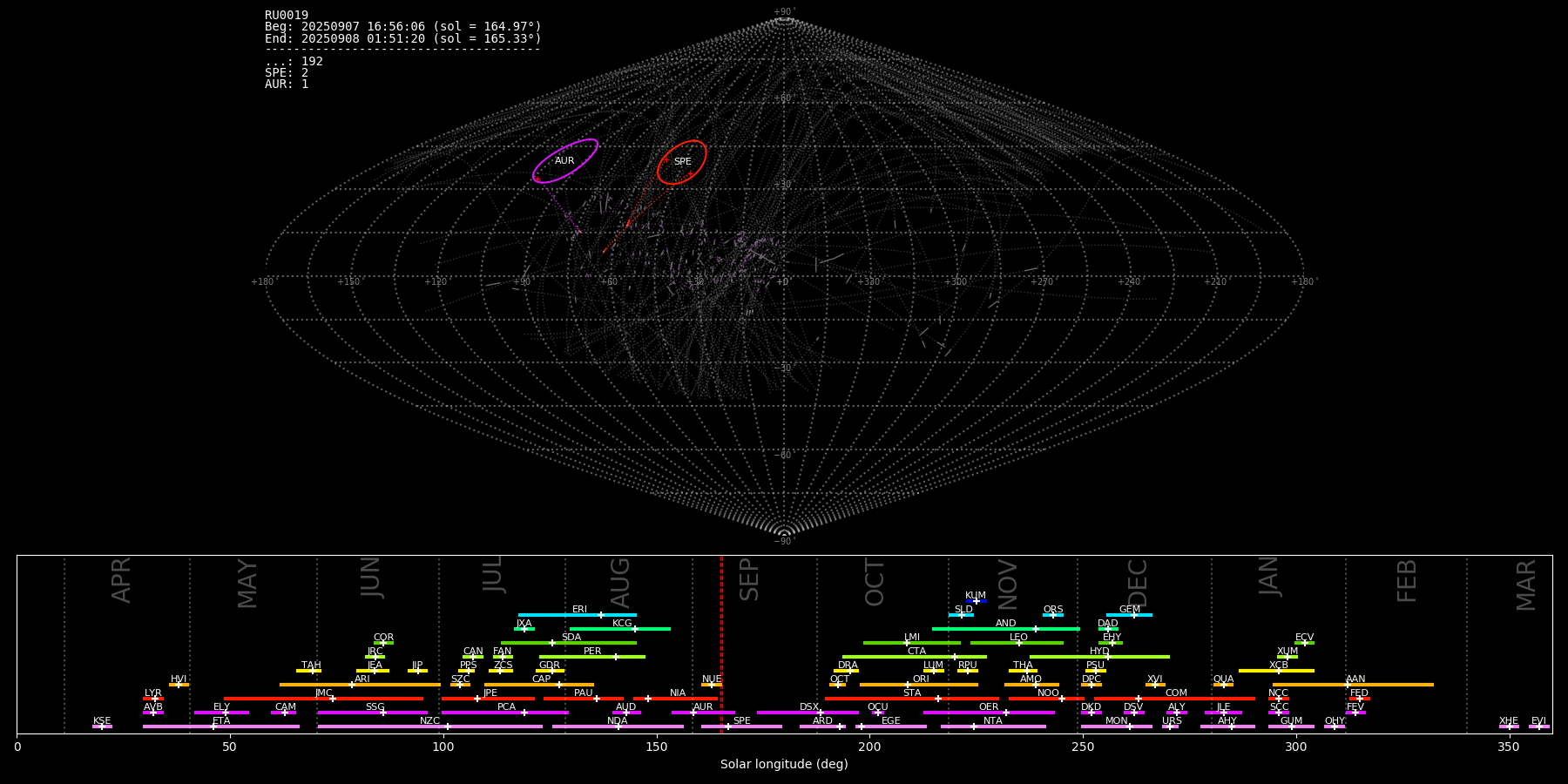Click the KUM shower label

976,596
